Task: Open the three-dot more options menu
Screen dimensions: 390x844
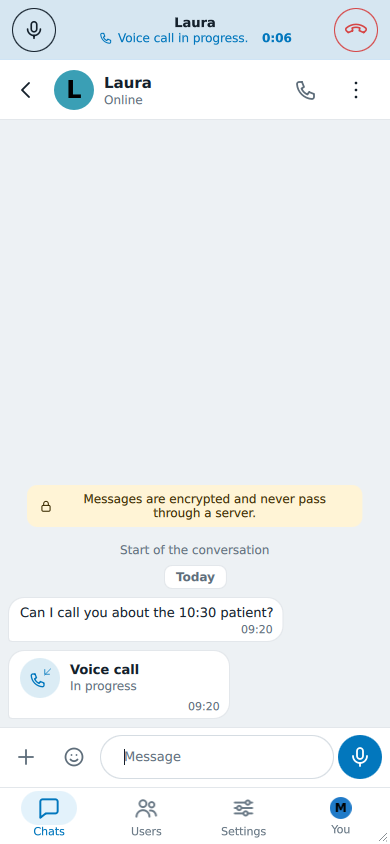Action: [356, 90]
